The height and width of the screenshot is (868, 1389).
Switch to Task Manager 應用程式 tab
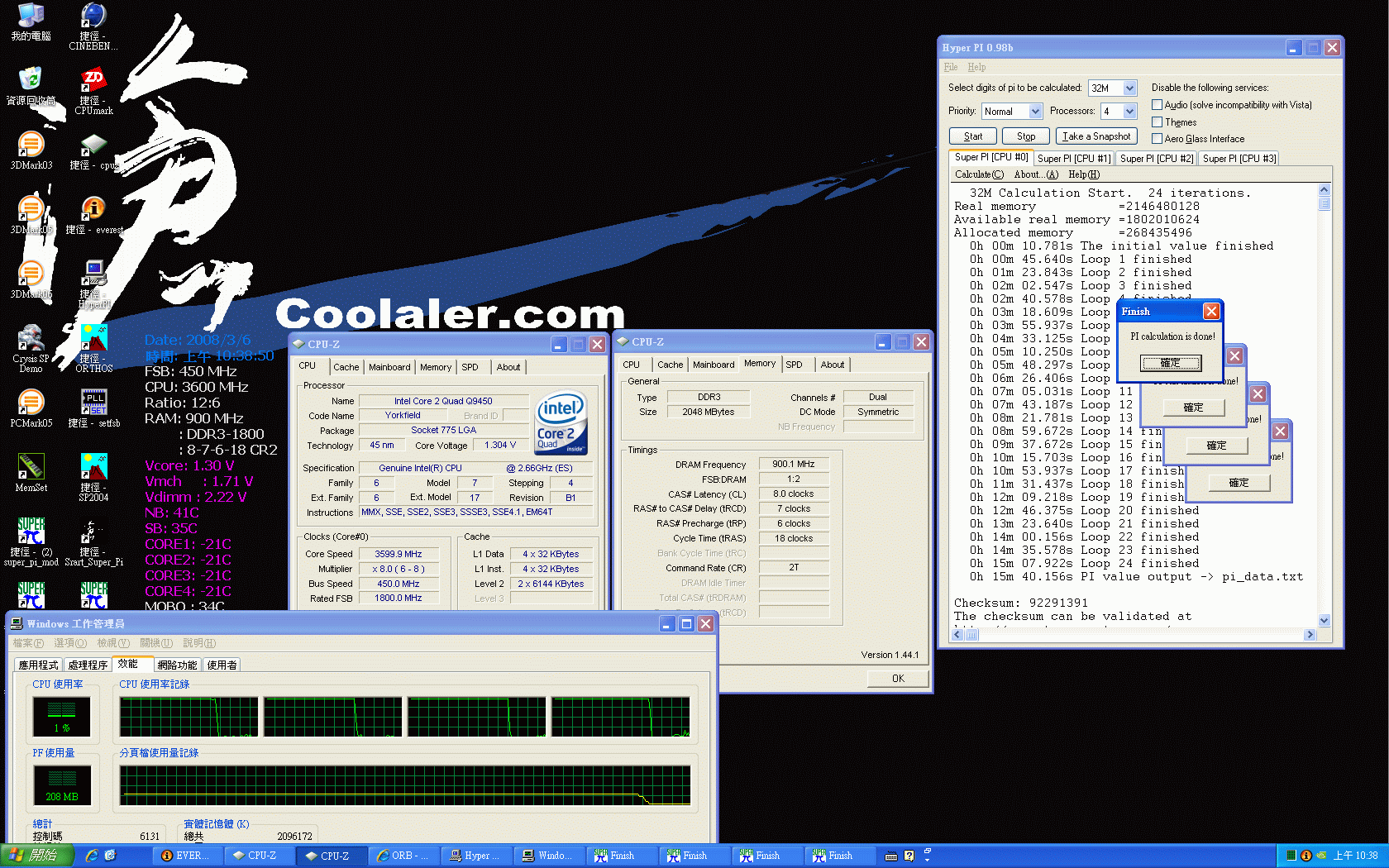[x=38, y=665]
